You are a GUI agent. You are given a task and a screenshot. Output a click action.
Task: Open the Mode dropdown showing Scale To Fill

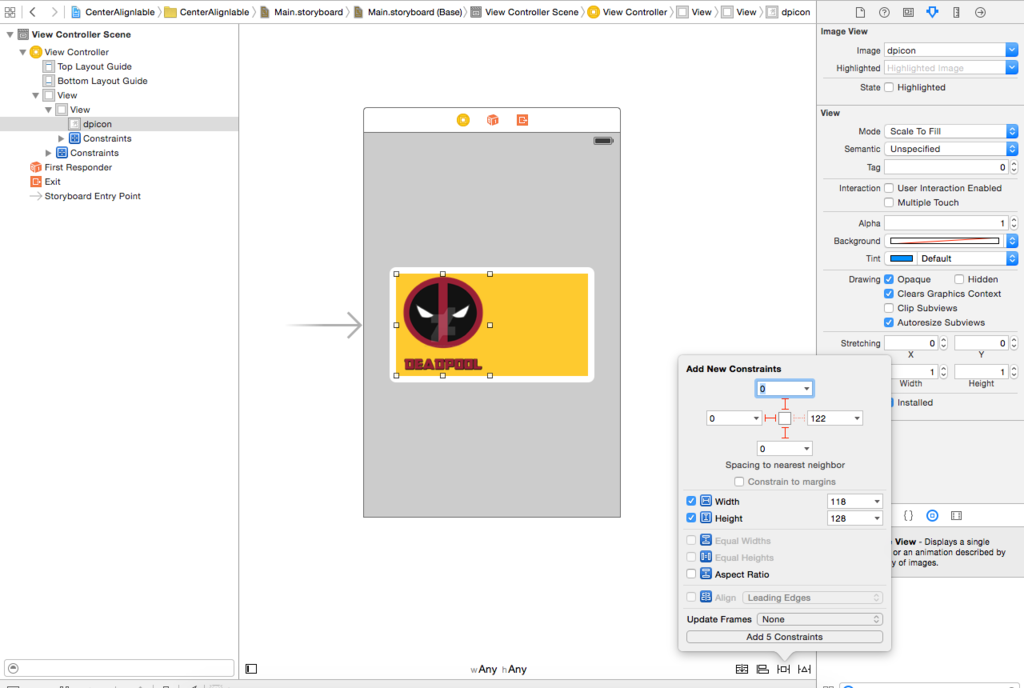[x=951, y=131]
